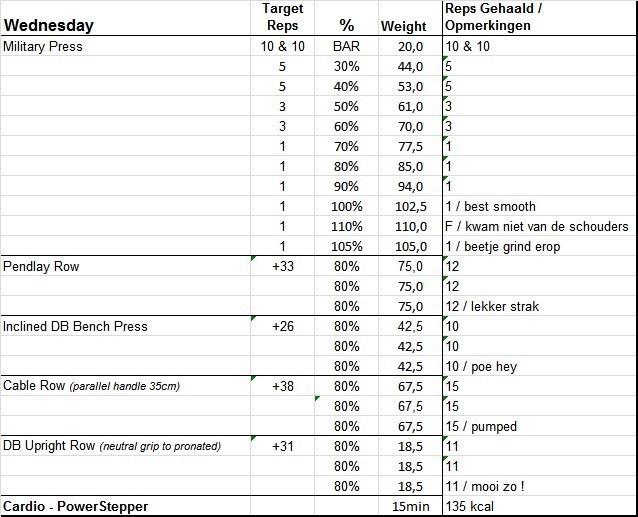Click the 110% percentage cell
This screenshot has height=517, width=638.
(x=347, y=227)
